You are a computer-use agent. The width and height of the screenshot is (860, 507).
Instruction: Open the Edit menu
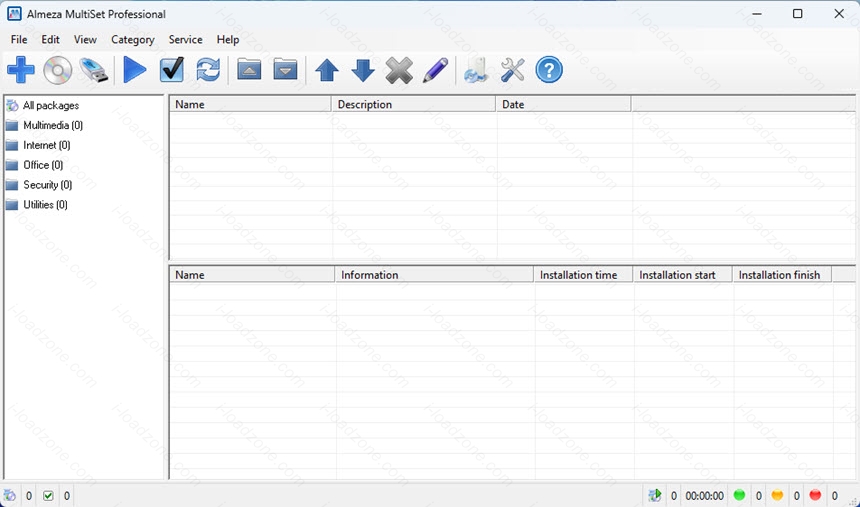(x=50, y=40)
